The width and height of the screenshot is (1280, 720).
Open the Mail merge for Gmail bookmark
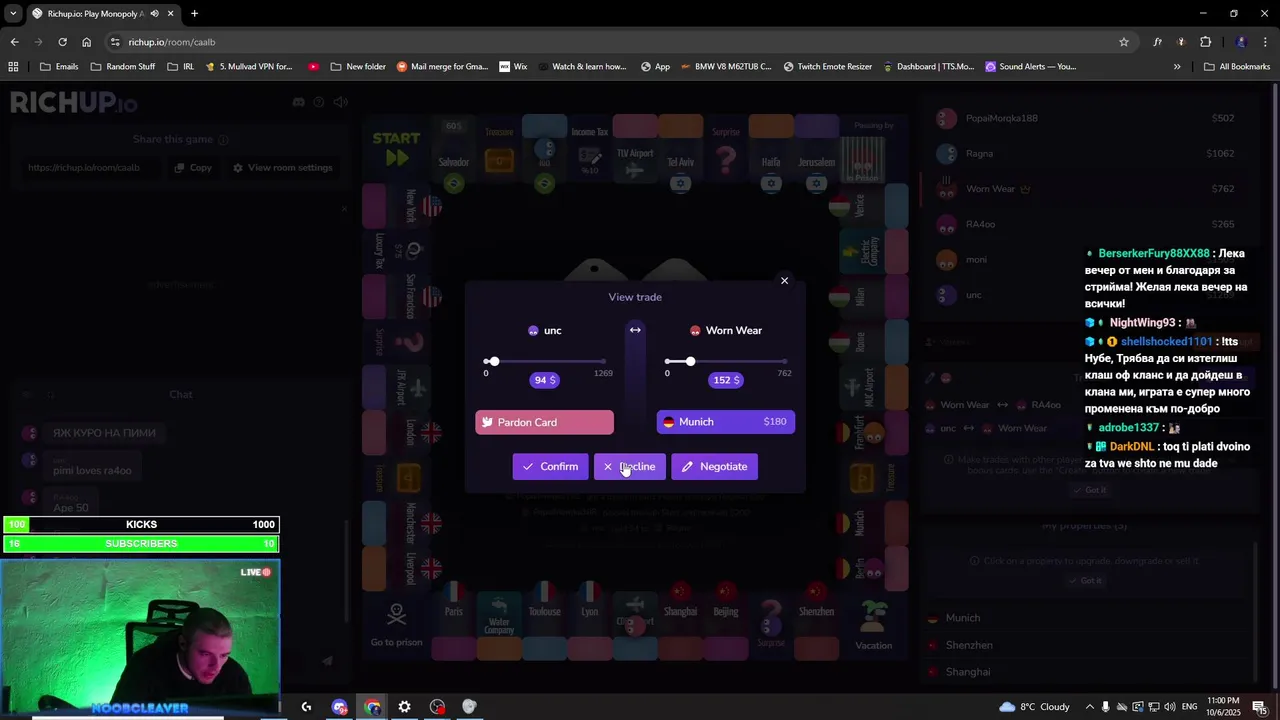pyautogui.click(x=442, y=67)
